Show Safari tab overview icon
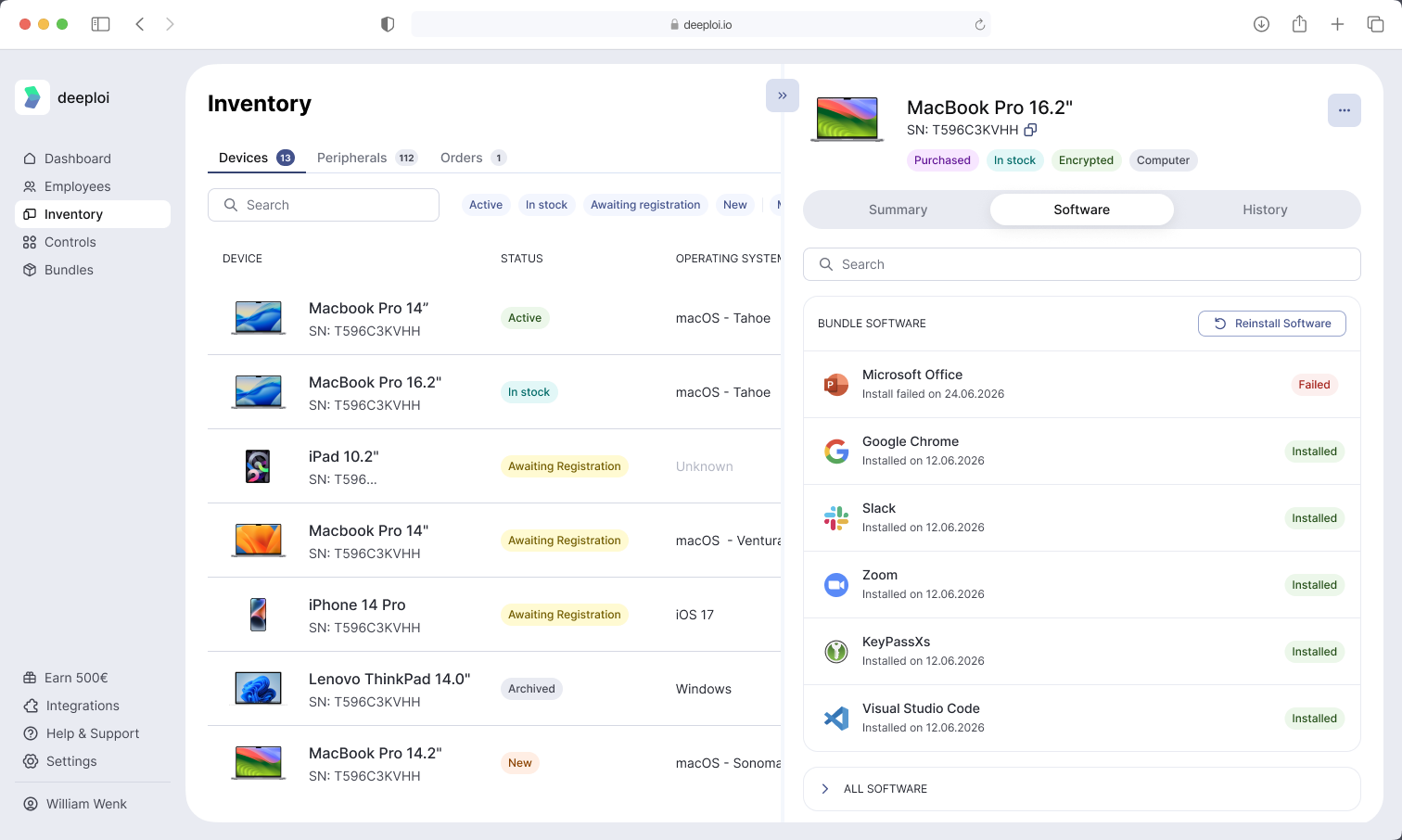This screenshot has height=840, width=1402. tap(1375, 24)
